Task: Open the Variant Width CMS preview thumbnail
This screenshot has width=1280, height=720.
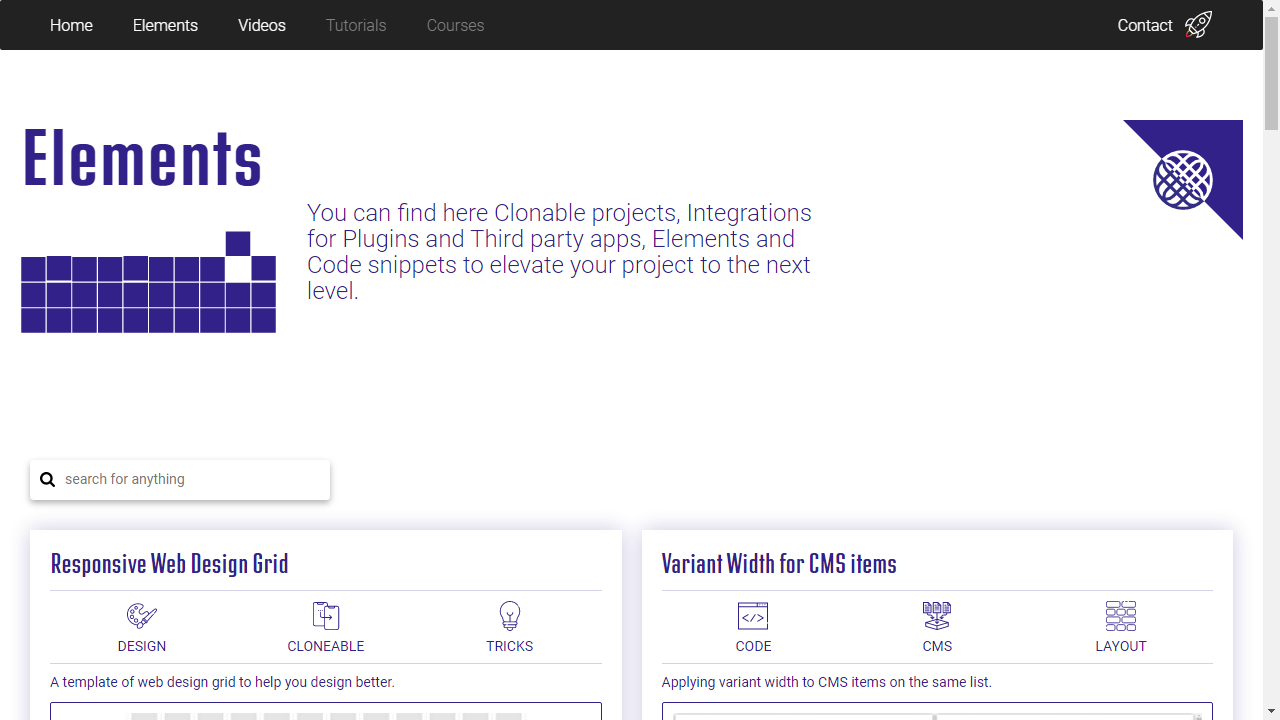Action: tap(937, 711)
